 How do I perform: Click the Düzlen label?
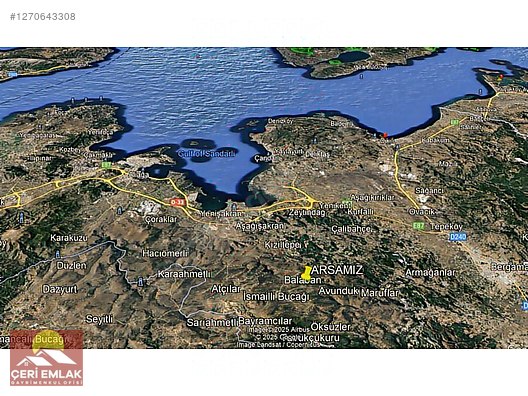click(71, 265)
